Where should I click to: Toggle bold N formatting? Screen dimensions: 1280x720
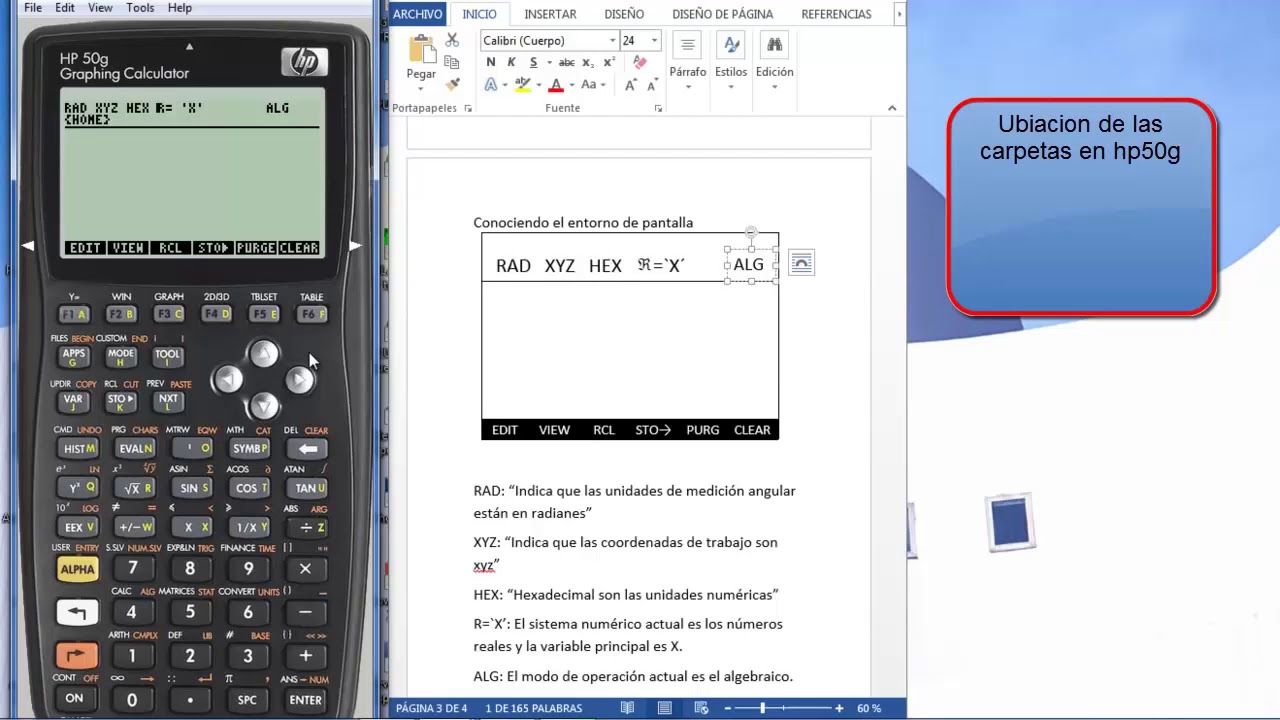tap(490, 62)
